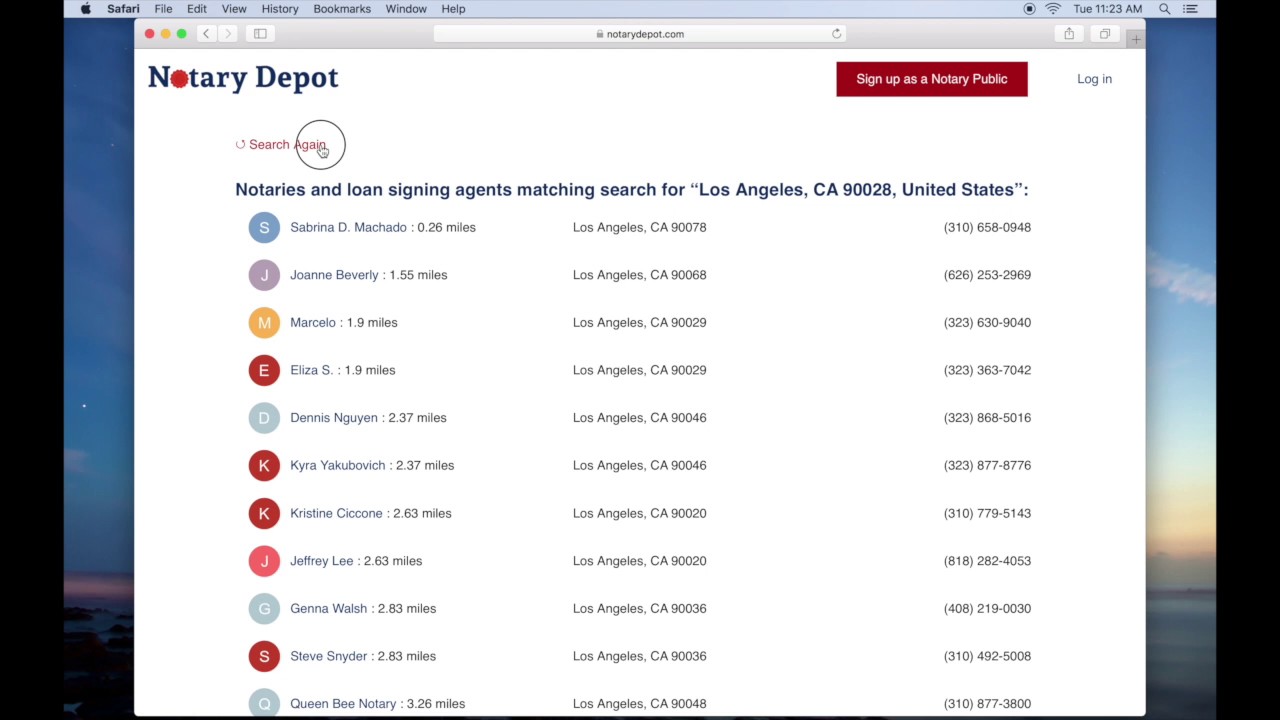This screenshot has height=720, width=1280.
Task: Go back with Safari back arrow
Action: (206, 34)
